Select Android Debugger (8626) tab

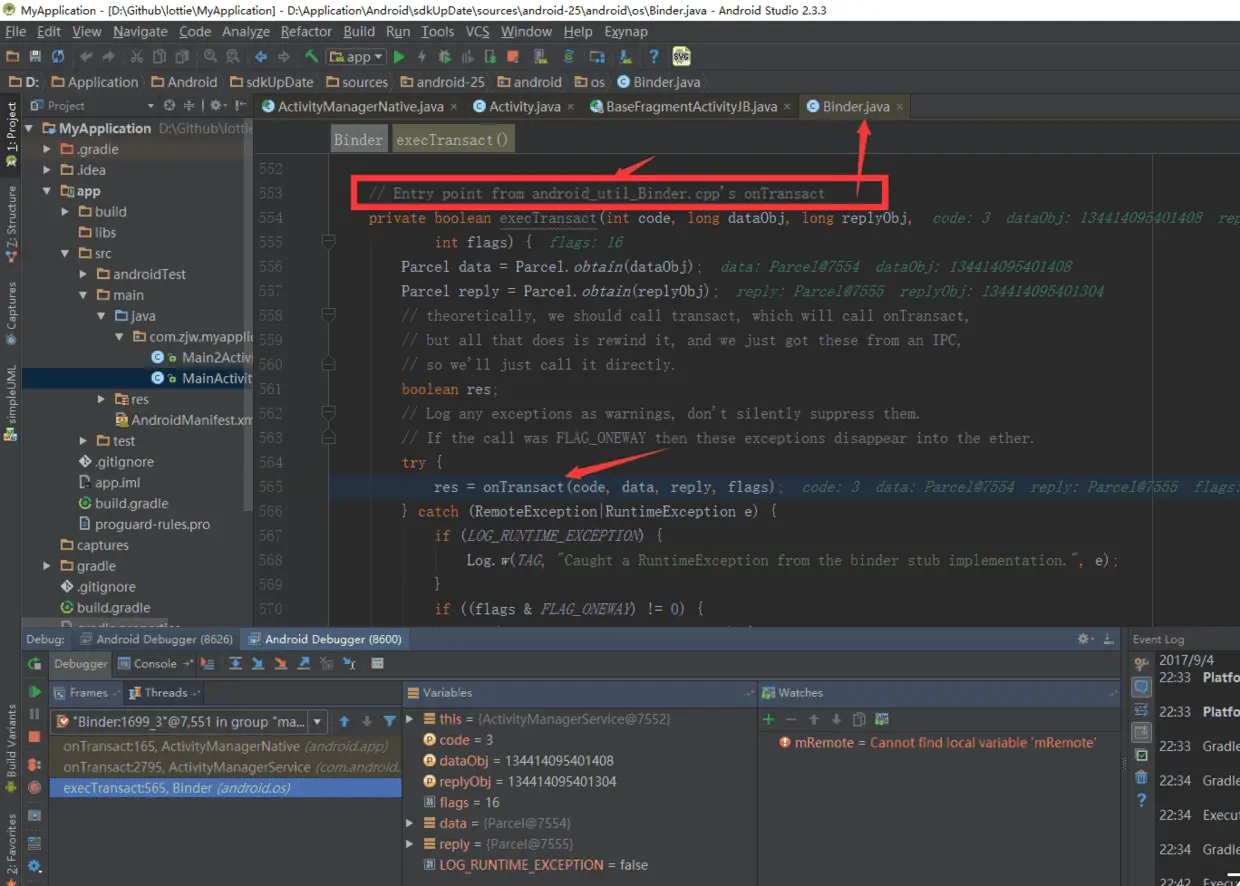(156, 639)
